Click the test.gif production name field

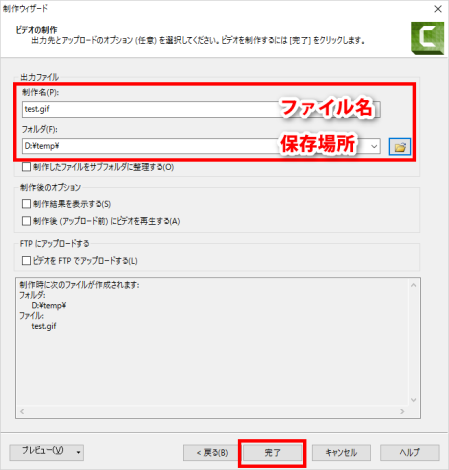(x=201, y=109)
